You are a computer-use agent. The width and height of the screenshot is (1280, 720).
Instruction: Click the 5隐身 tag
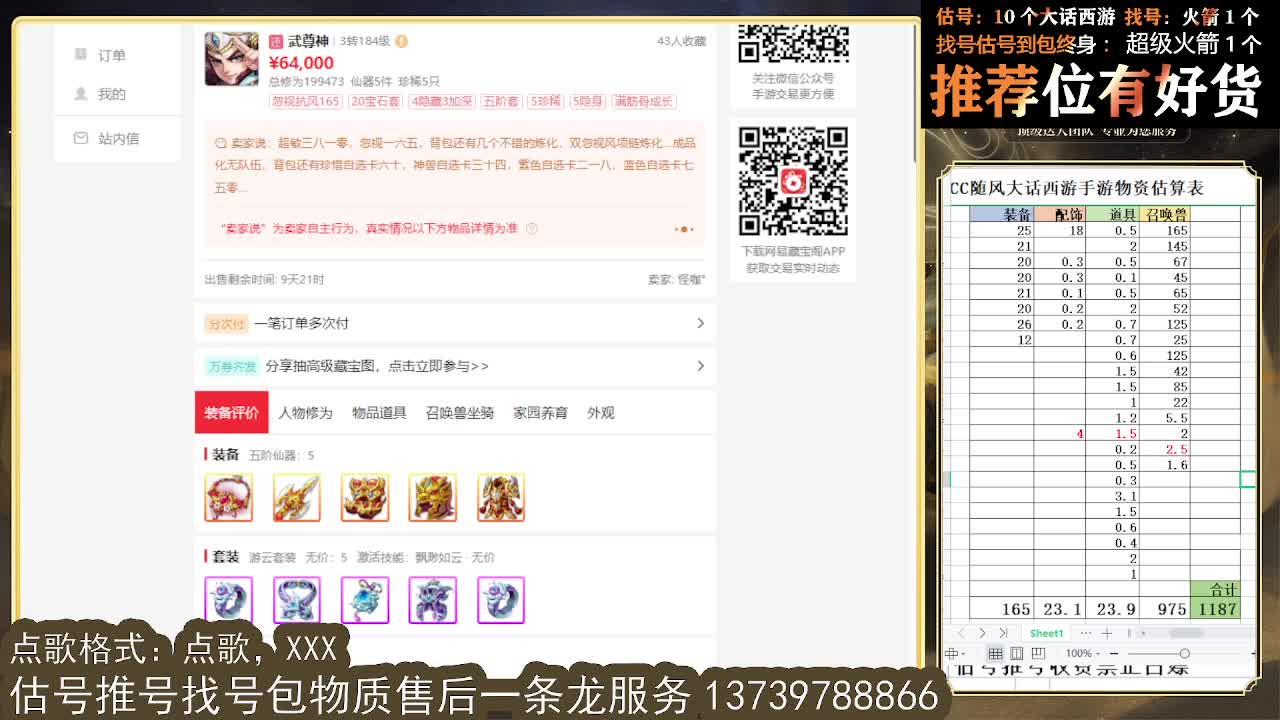[x=588, y=101]
